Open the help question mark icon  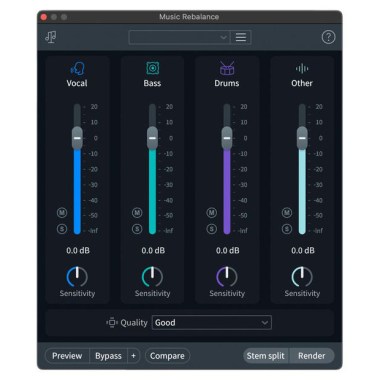pyautogui.click(x=328, y=37)
